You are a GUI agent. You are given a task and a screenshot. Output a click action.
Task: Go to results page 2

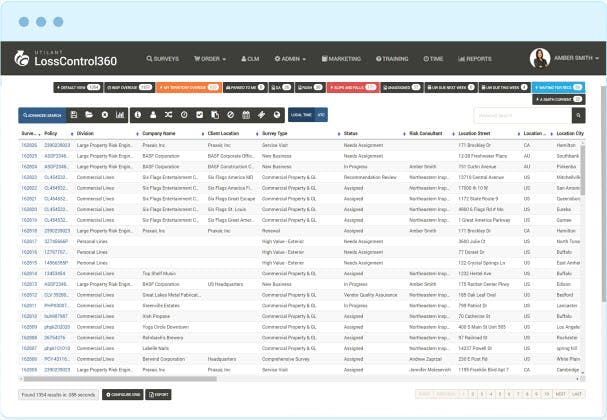[x=473, y=394]
